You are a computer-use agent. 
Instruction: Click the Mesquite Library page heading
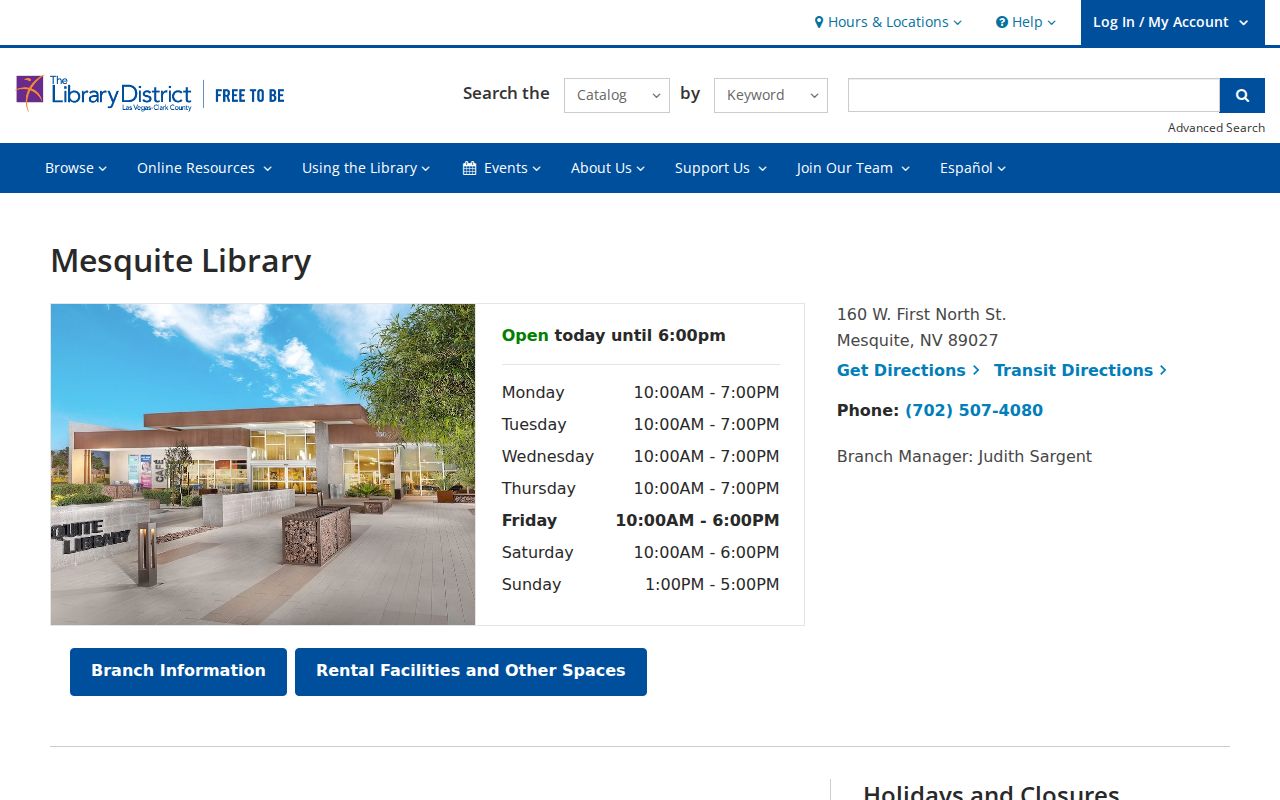point(181,261)
